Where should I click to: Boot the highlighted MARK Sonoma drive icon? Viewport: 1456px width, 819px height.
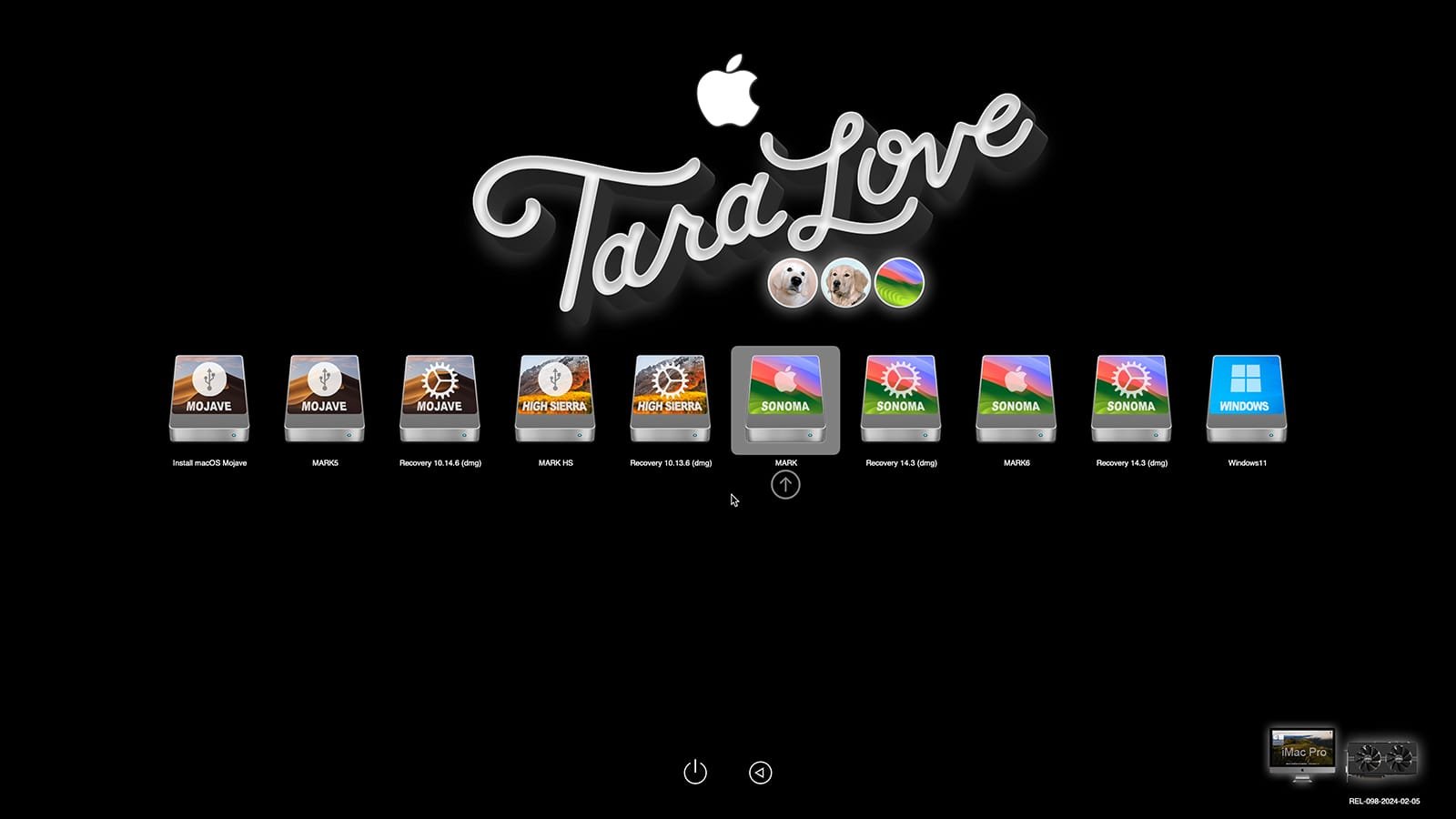pyautogui.click(x=785, y=399)
